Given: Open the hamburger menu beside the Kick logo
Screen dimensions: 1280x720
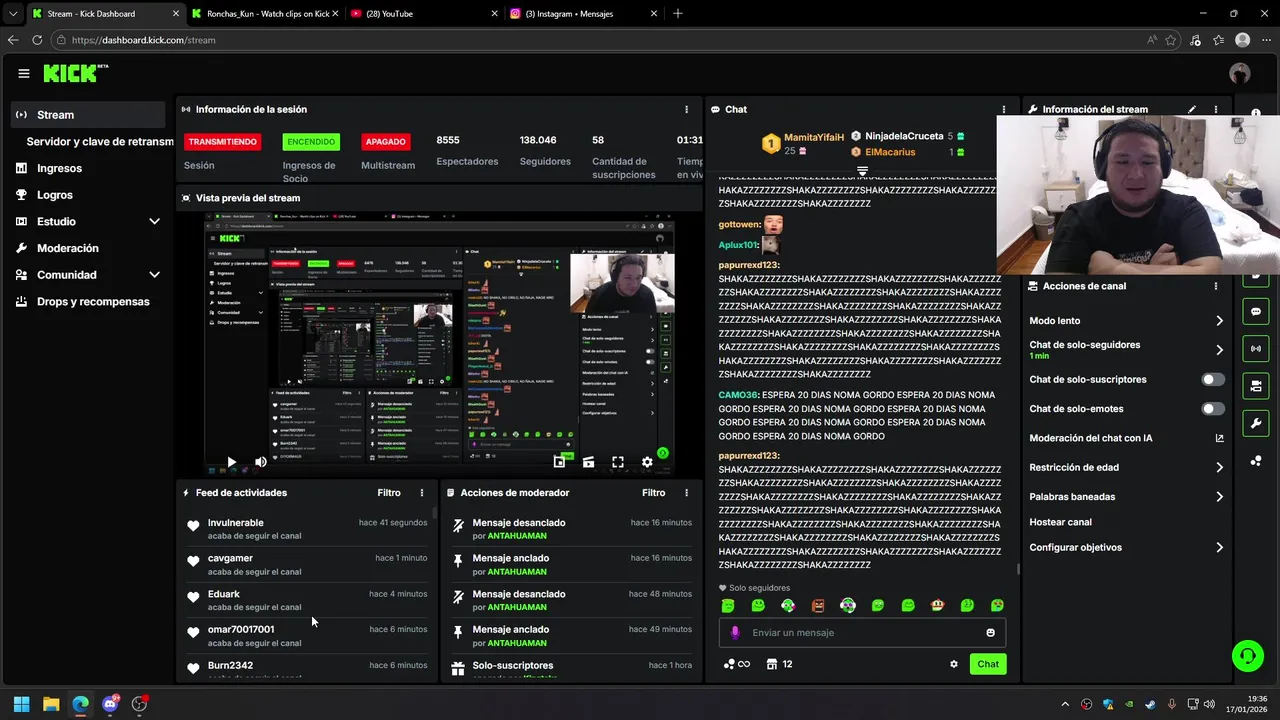Looking at the screenshot, I should click(x=24, y=73).
